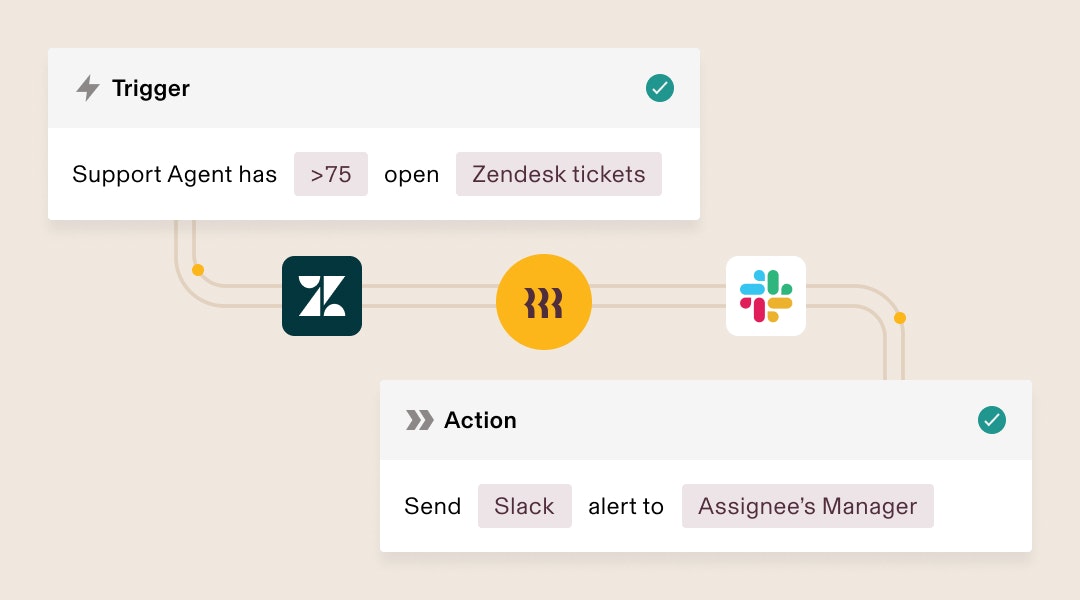Viewport: 1080px width, 600px height.
Task: Click the 'open' text in trigger
Action: 411,175
